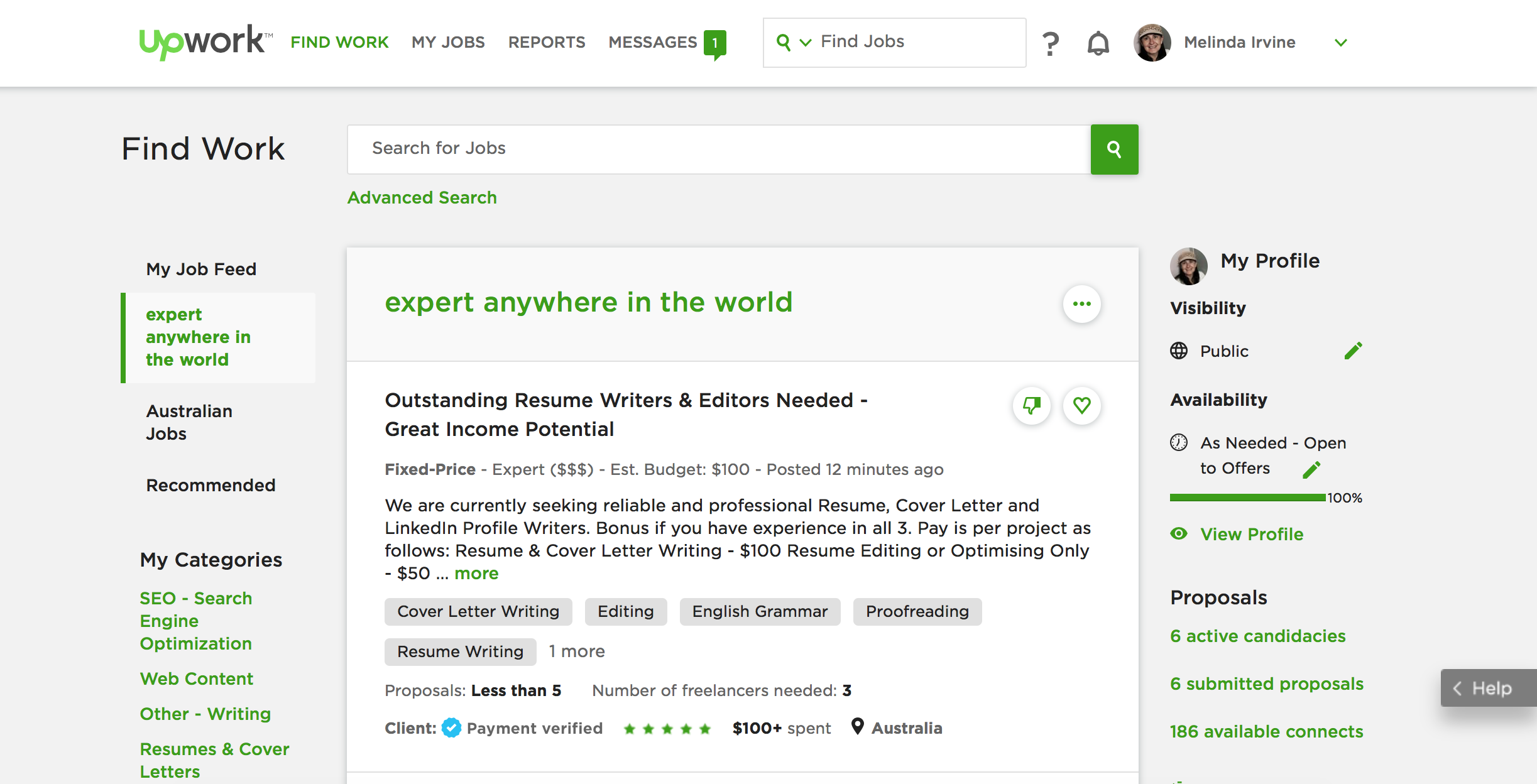Click the header search magnifier icon
This screenshot has height=784, width=1537.
pos(783,42)
